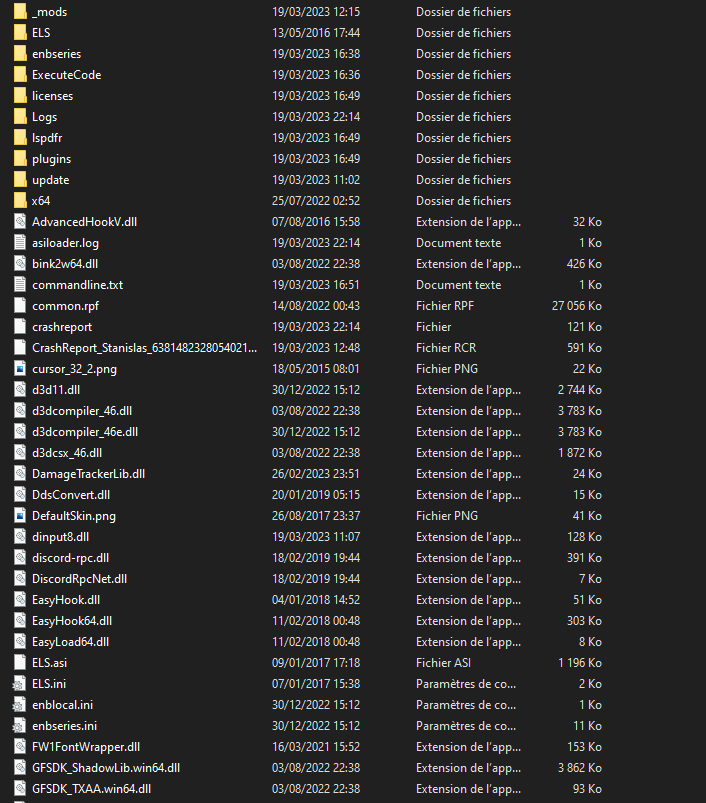Viewport: 706px width, 803px height.
Task: Select the lspdfr folder name
Action: tap(47, 138)
